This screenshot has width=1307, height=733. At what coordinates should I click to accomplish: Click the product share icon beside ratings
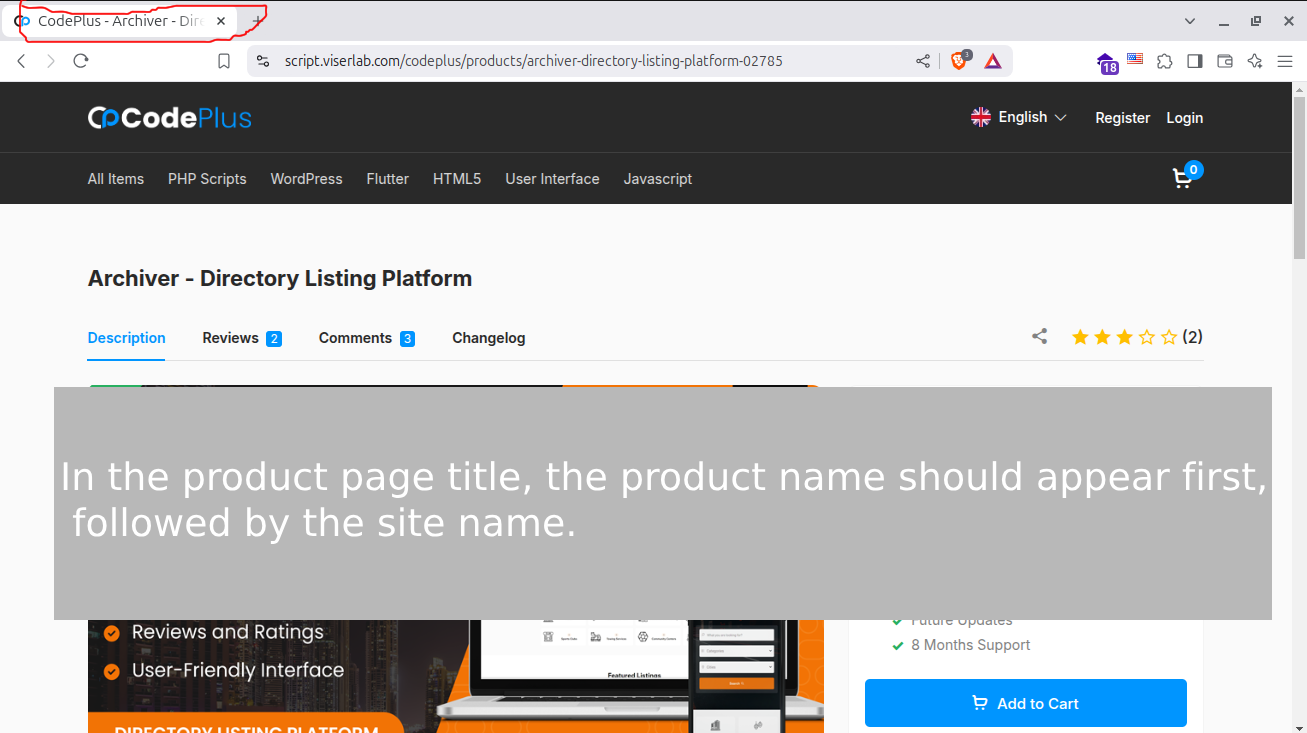[x=1040, y=337]
